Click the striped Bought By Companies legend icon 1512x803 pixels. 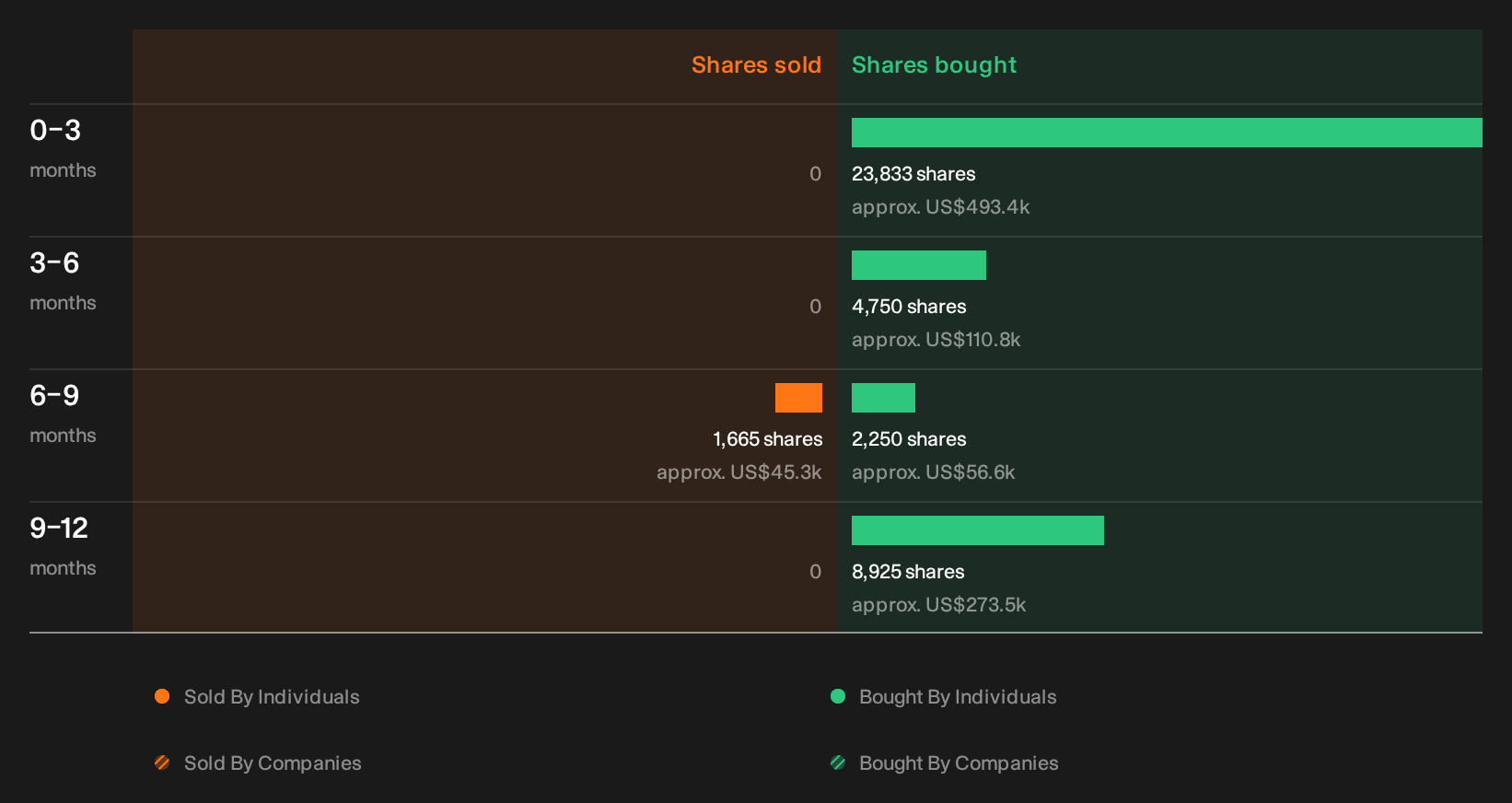(838, 762)
